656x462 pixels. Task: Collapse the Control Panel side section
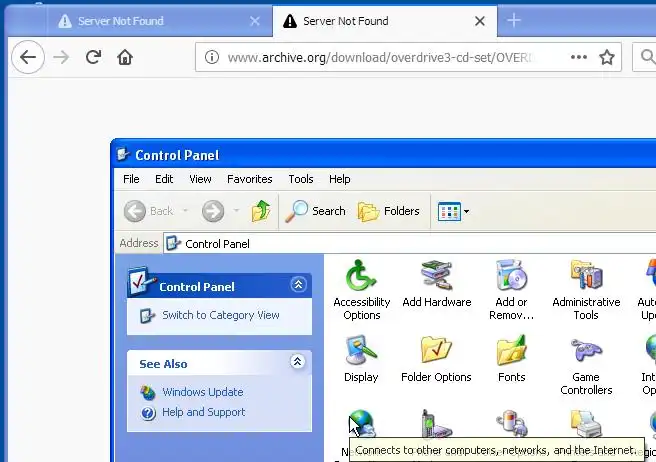click(x=298, y=285)
